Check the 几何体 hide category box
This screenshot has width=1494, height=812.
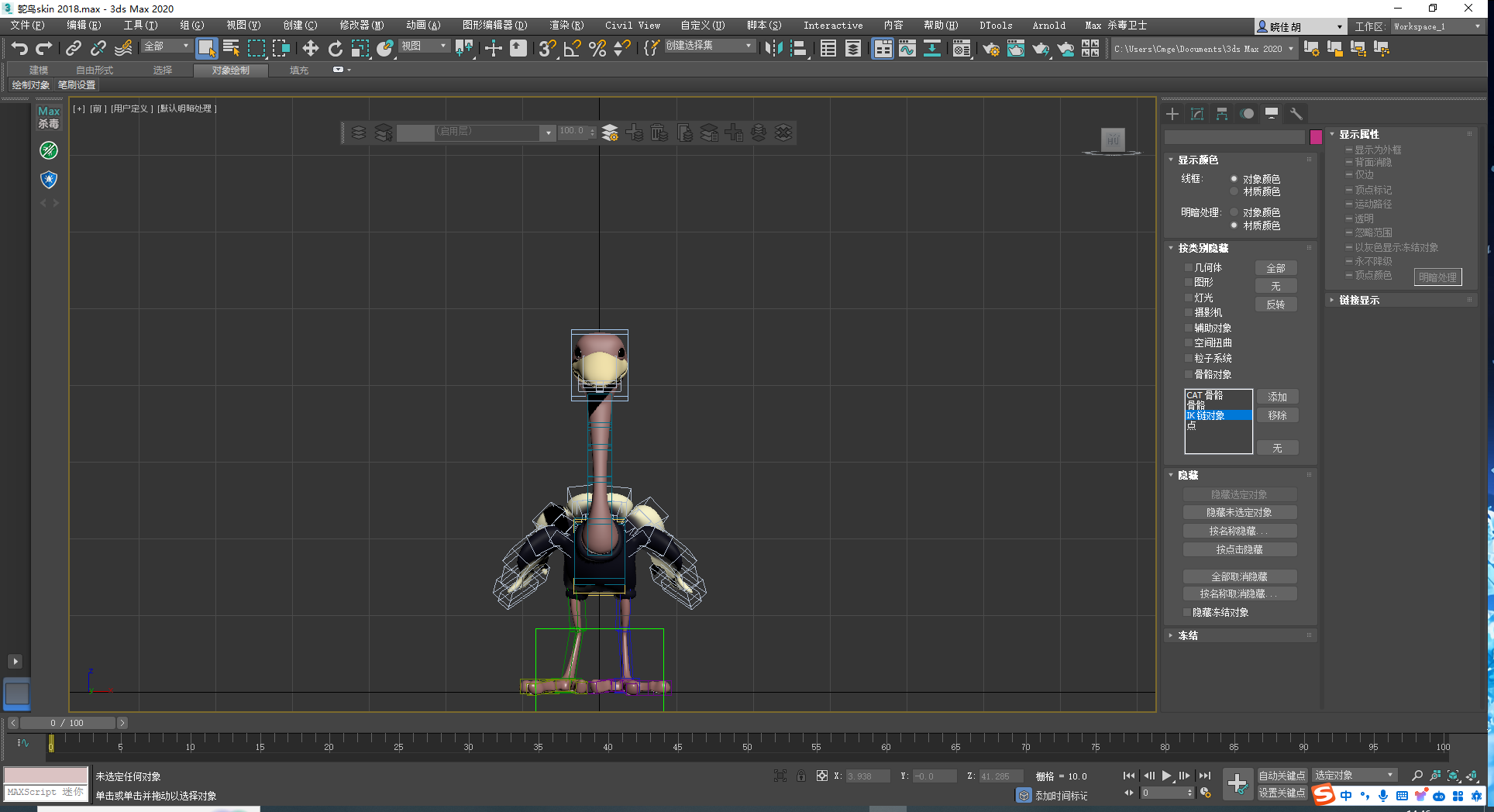pyautogui.click(x=1189, y=267)
